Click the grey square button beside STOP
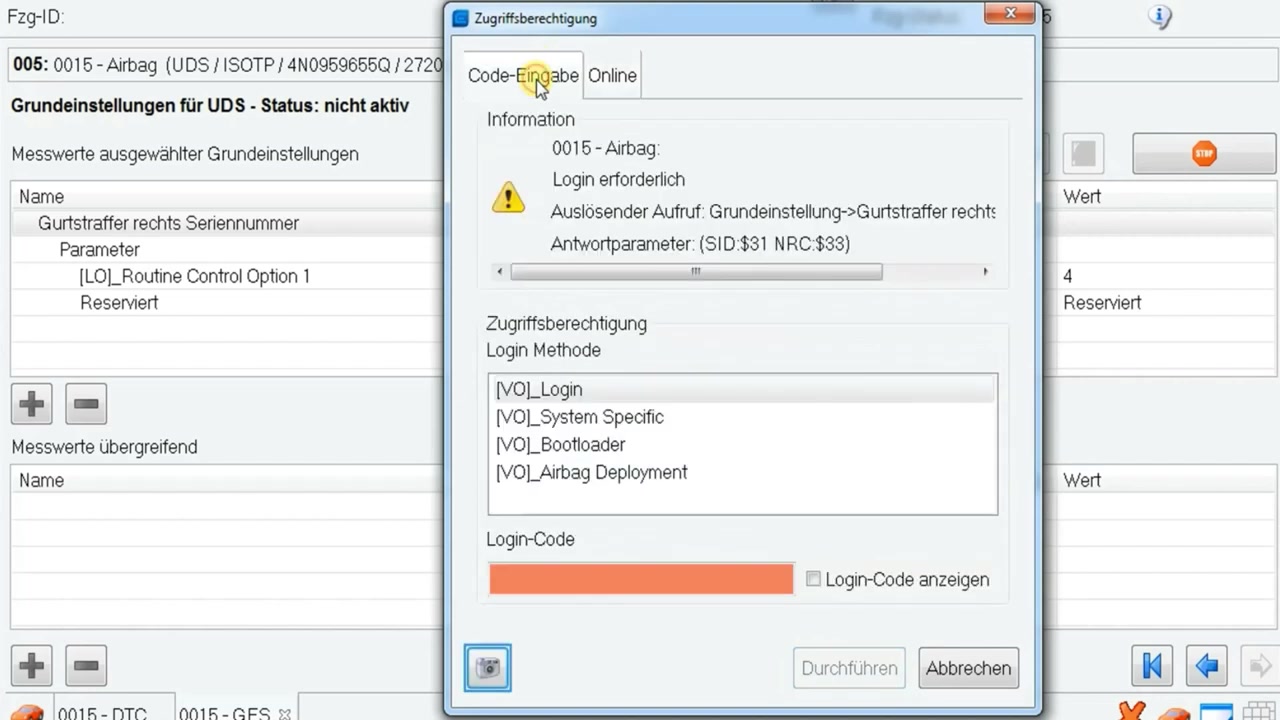 click(x=1083, y=154)
